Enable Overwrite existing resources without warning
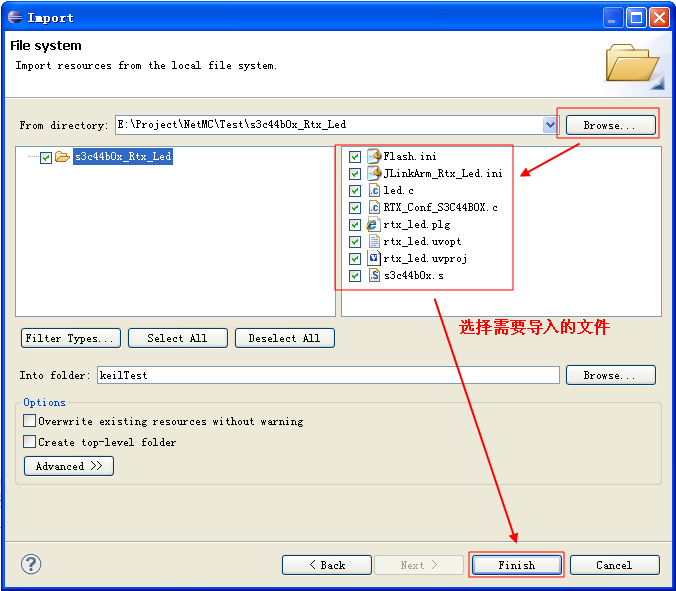Screen dimensions: 676x591 [29, 420]
